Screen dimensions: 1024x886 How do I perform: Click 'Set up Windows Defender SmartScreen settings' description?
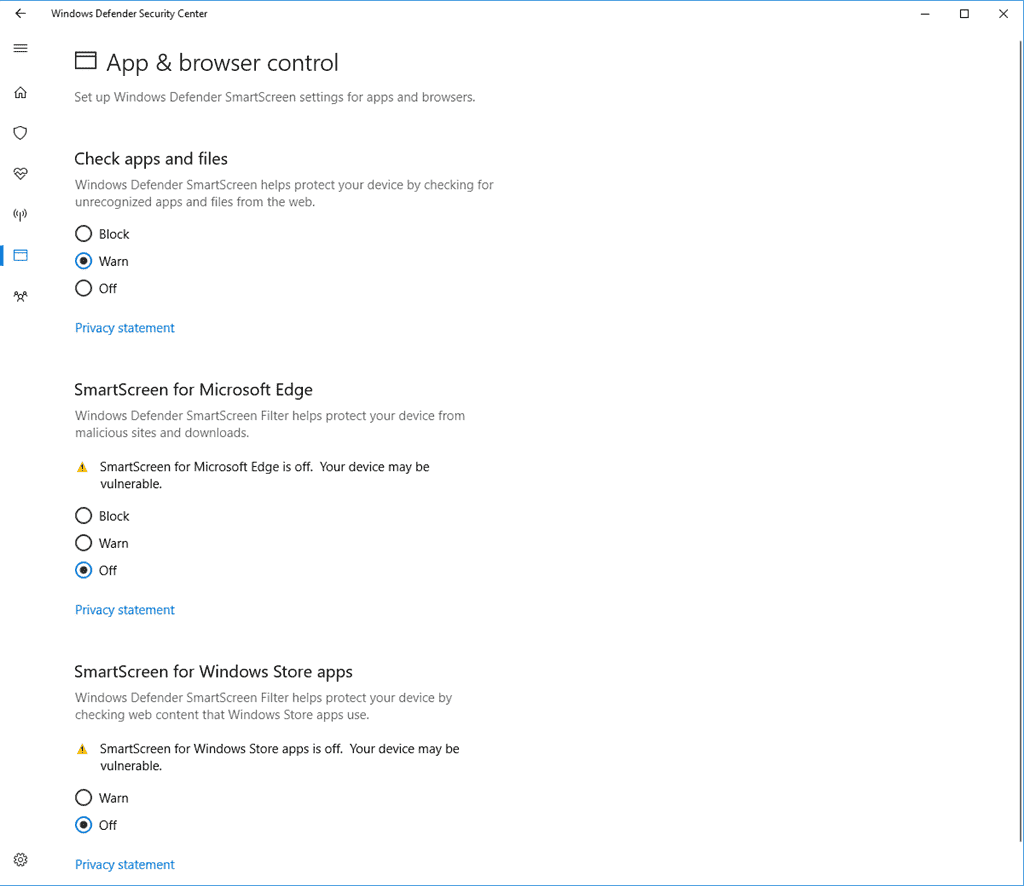point(274,97)
